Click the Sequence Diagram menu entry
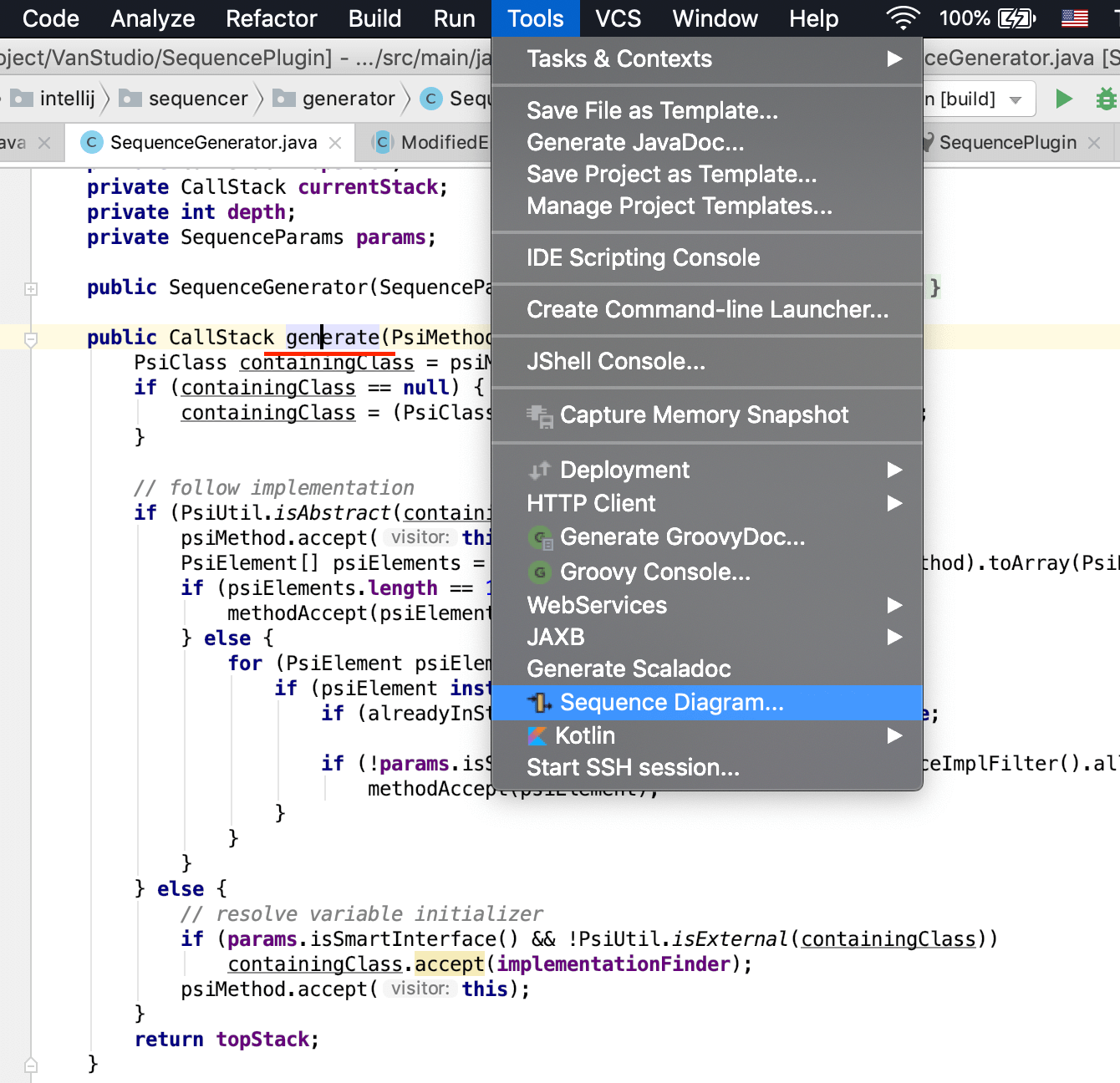Screen dimensions: 1120x1083 (707, 703)
